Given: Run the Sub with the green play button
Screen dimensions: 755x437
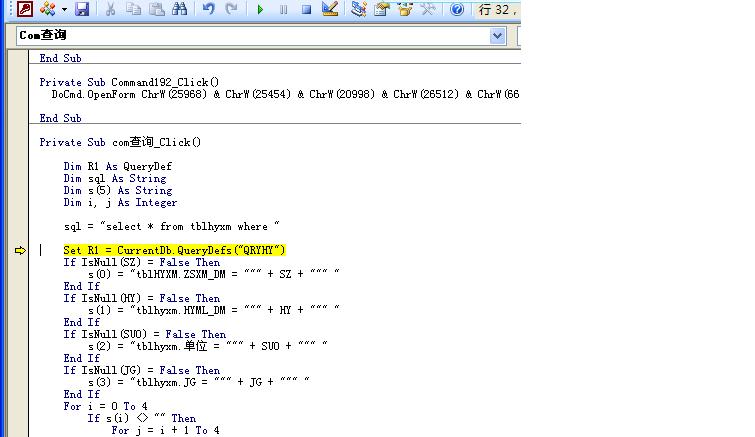Looking at the screenshot, I should click(260, 9).
